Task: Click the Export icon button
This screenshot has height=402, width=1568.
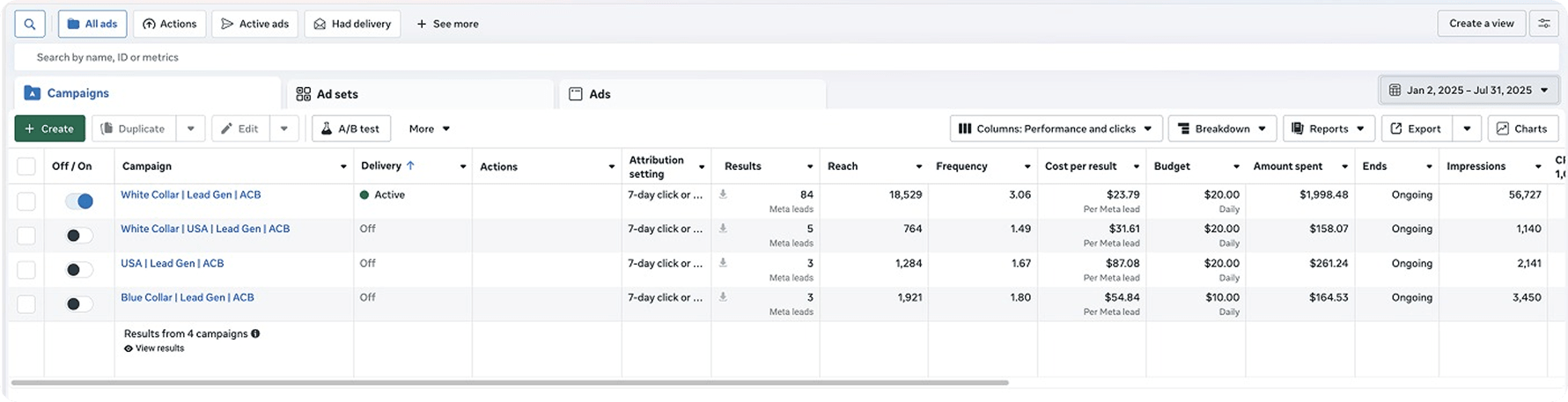Action: click(1416, 128)
